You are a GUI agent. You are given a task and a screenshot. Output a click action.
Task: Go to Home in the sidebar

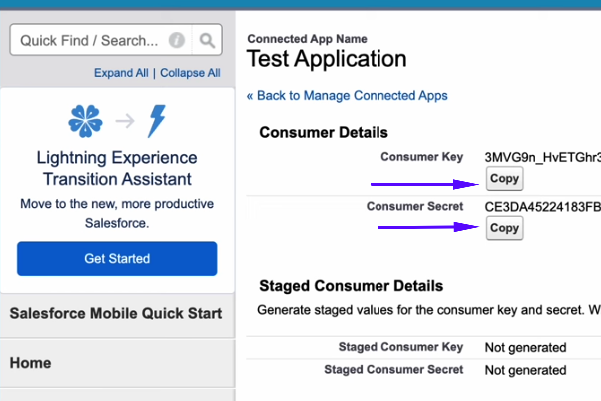coord(30,363)
